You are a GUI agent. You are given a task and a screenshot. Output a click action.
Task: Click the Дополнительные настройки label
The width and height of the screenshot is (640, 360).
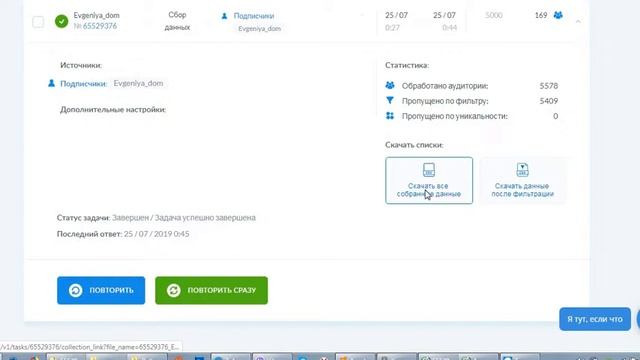(x=113, y=109)
